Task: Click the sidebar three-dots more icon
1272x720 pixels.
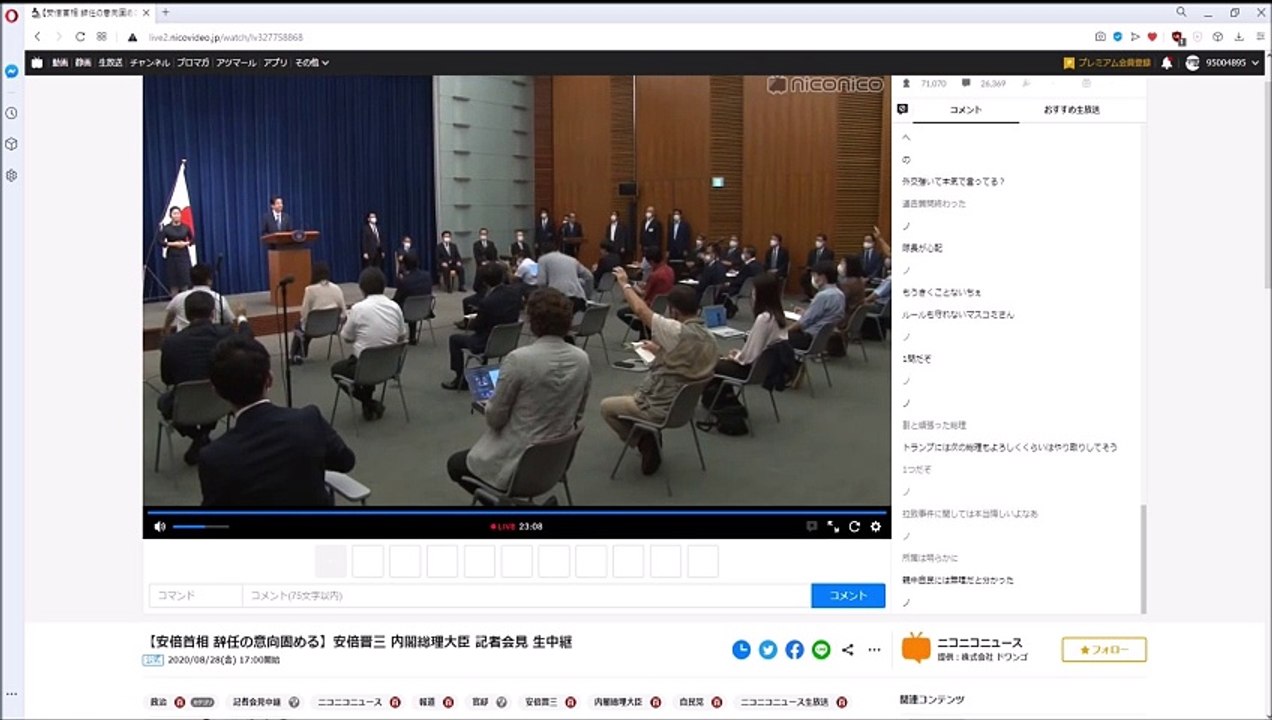Action: click(x=11, y=694)
